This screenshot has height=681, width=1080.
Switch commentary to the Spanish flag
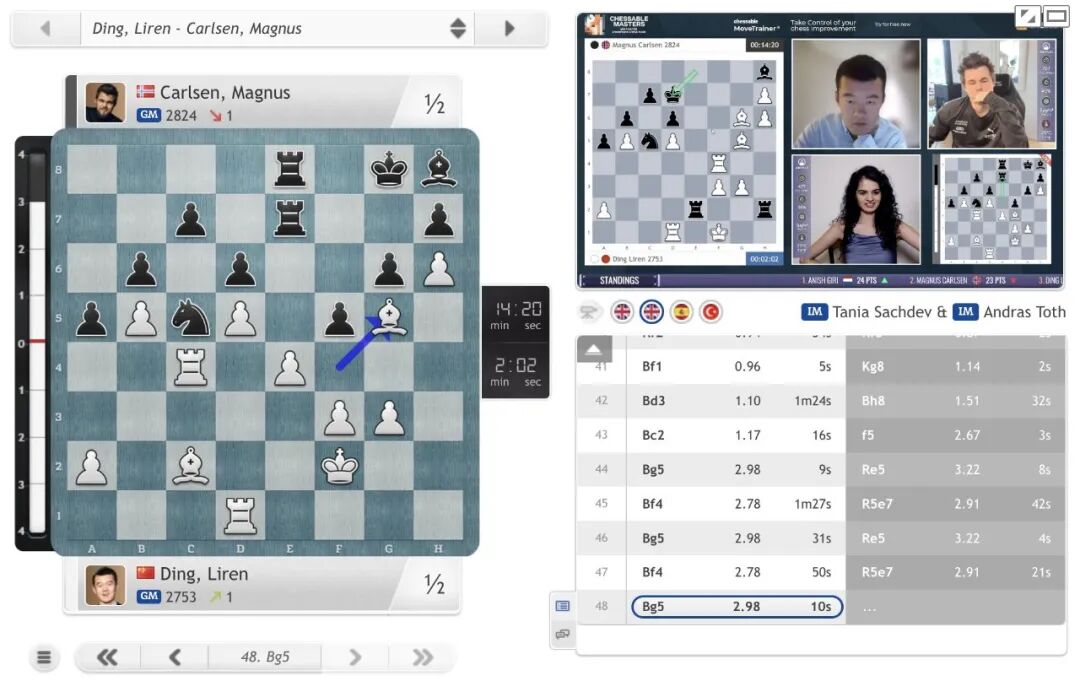(x=681, y=312)
